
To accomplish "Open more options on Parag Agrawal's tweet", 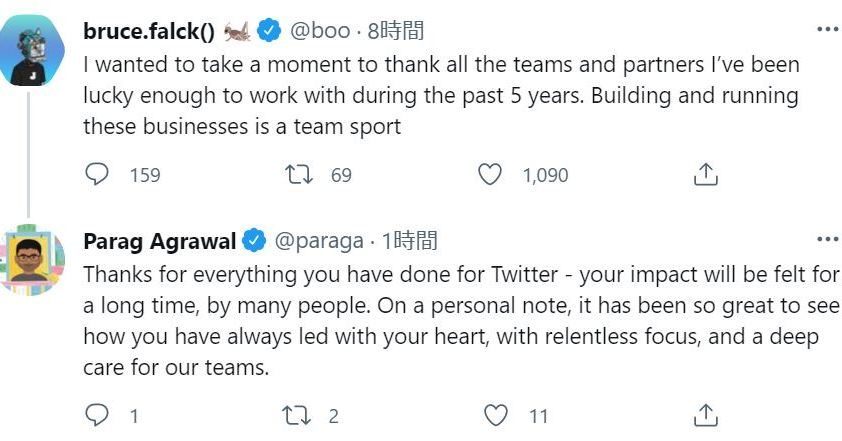I will [x=826, y=239].
